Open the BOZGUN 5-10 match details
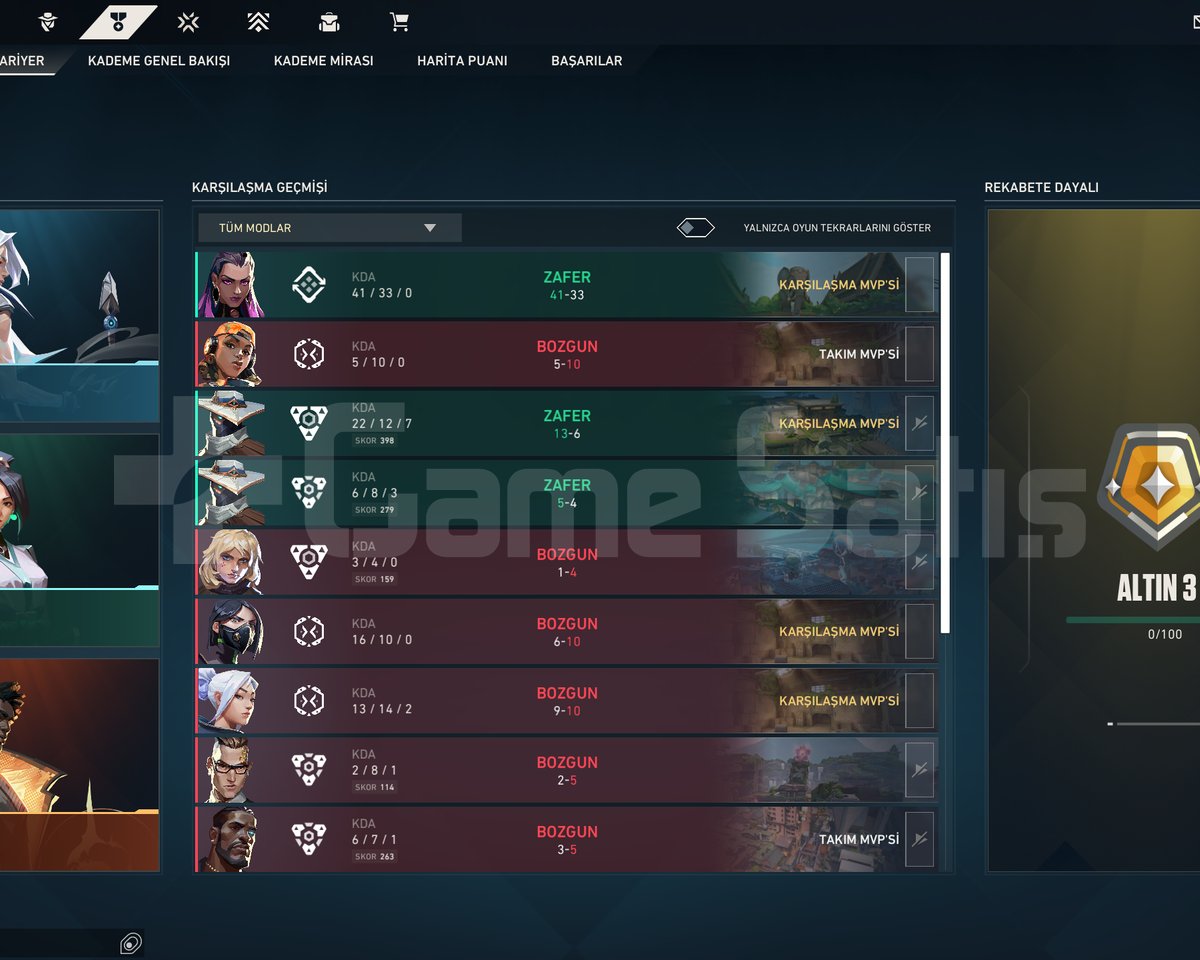Image resolution: width=1200 pixels, height=960 pixels. (567, 354)
